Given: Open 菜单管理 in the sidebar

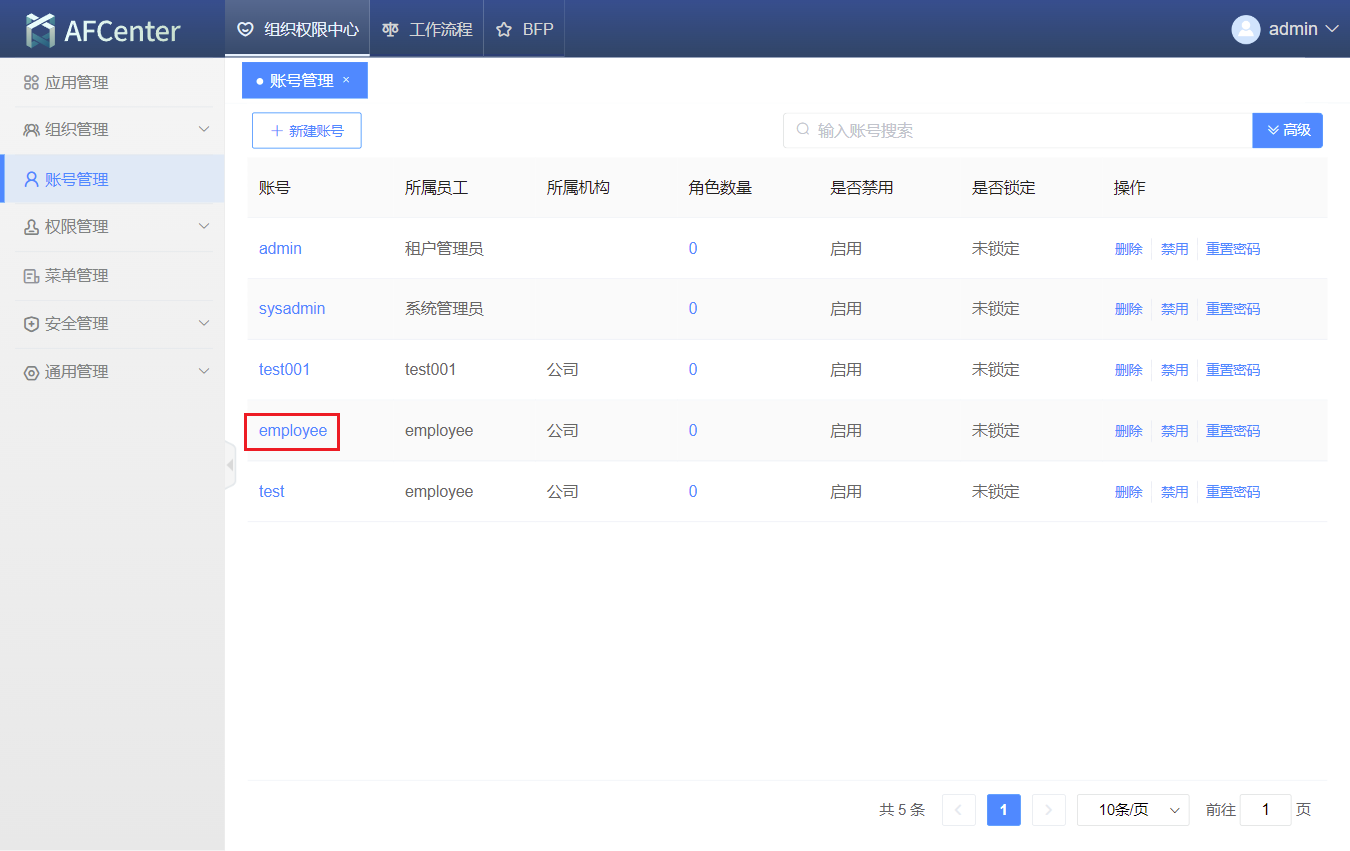Looking at the screenshot, I should pos(76,275).
